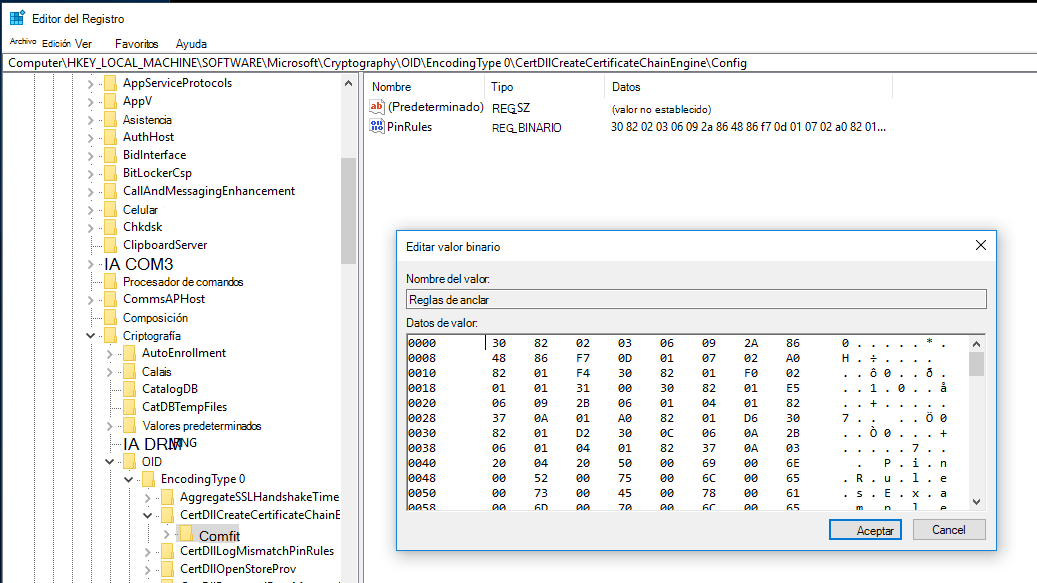The height and width of the screenshot is (583, 1037).
Task: Select the AppV folder icon
Action: tap(111, 101)
